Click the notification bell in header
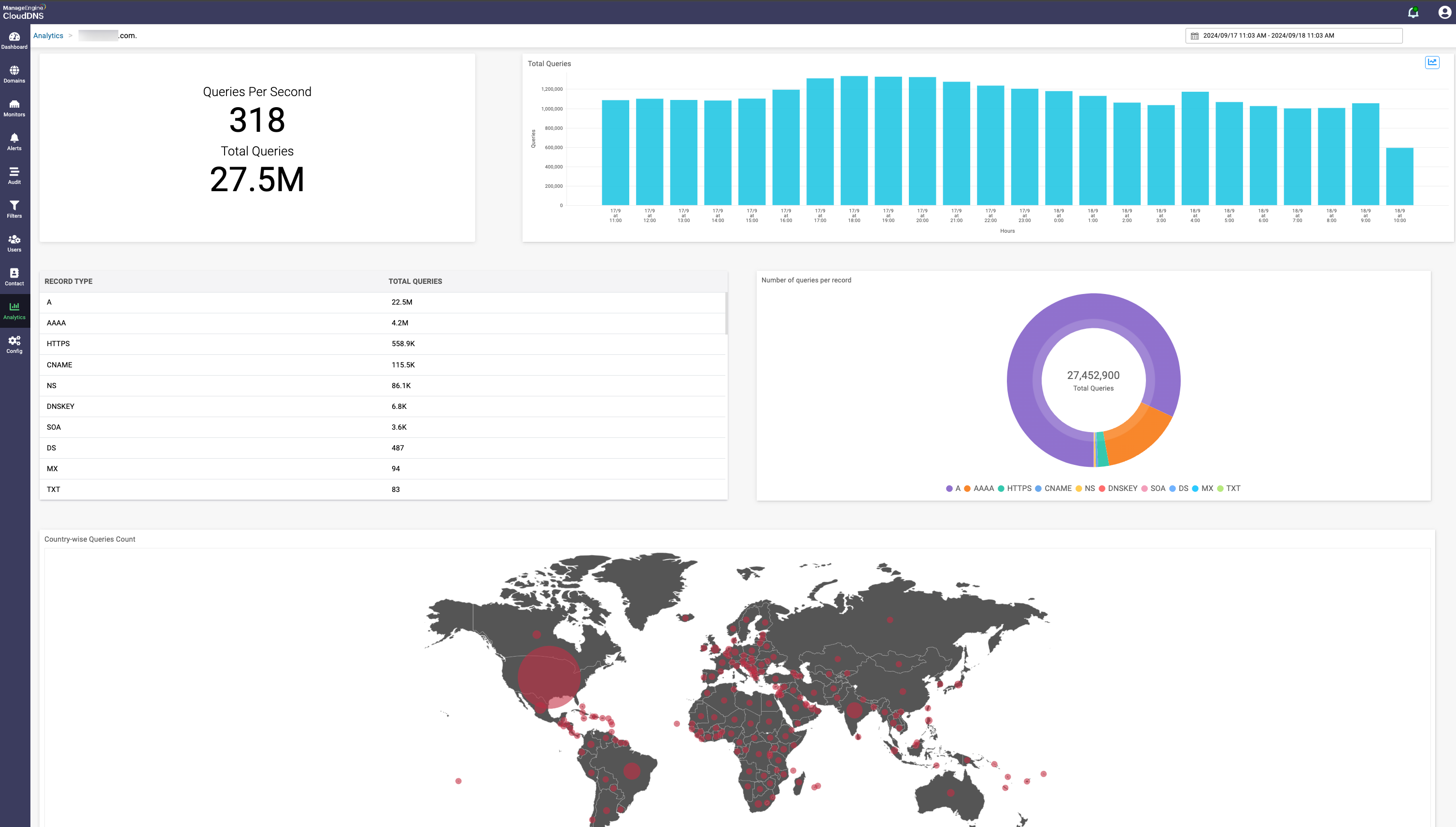 click(1413, 13)
